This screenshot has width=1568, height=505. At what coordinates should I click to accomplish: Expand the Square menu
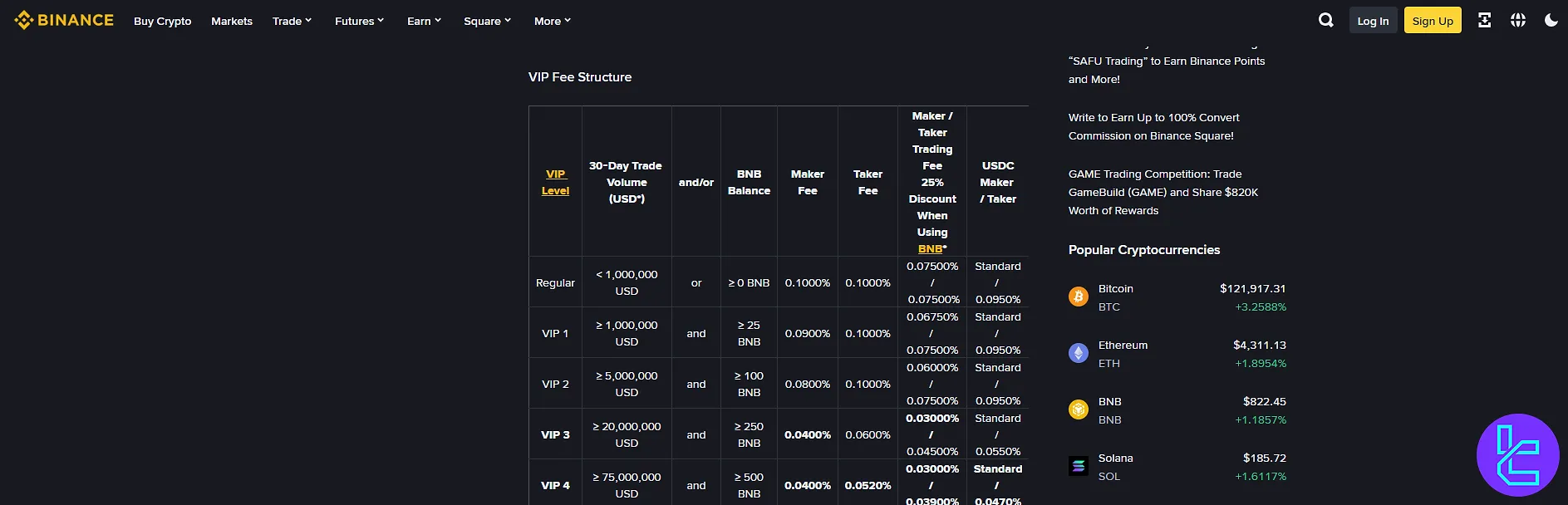(487, 21)
